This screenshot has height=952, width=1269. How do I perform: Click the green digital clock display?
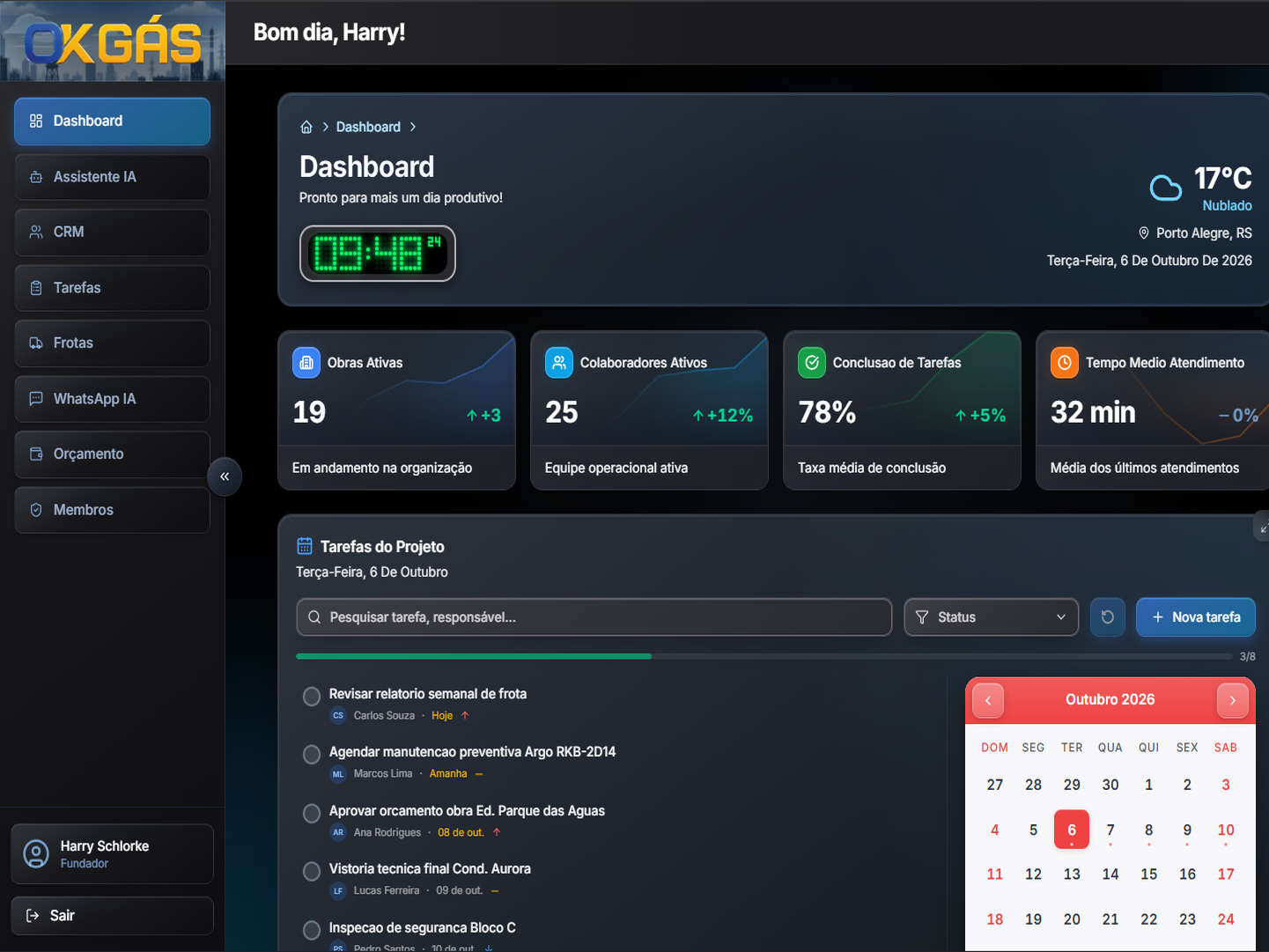click(378, 254)
